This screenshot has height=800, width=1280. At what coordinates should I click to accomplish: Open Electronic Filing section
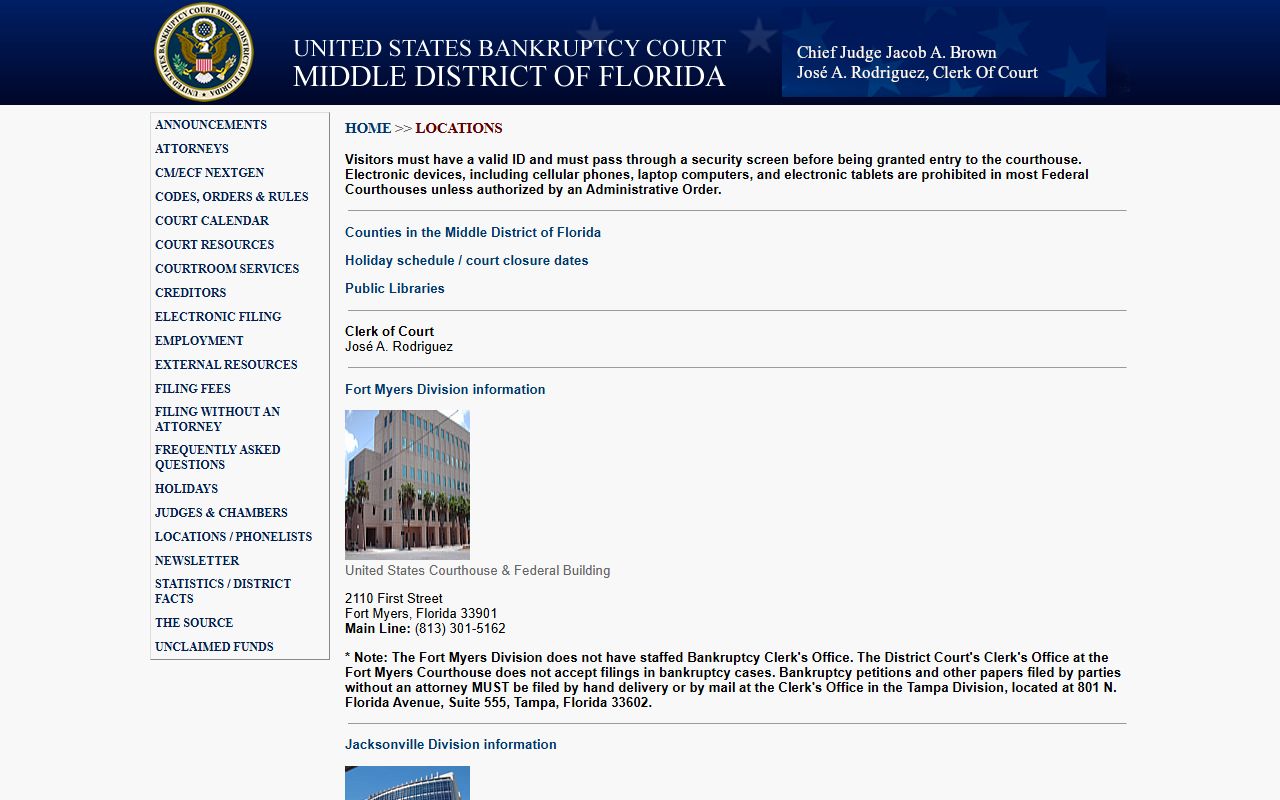218,317
